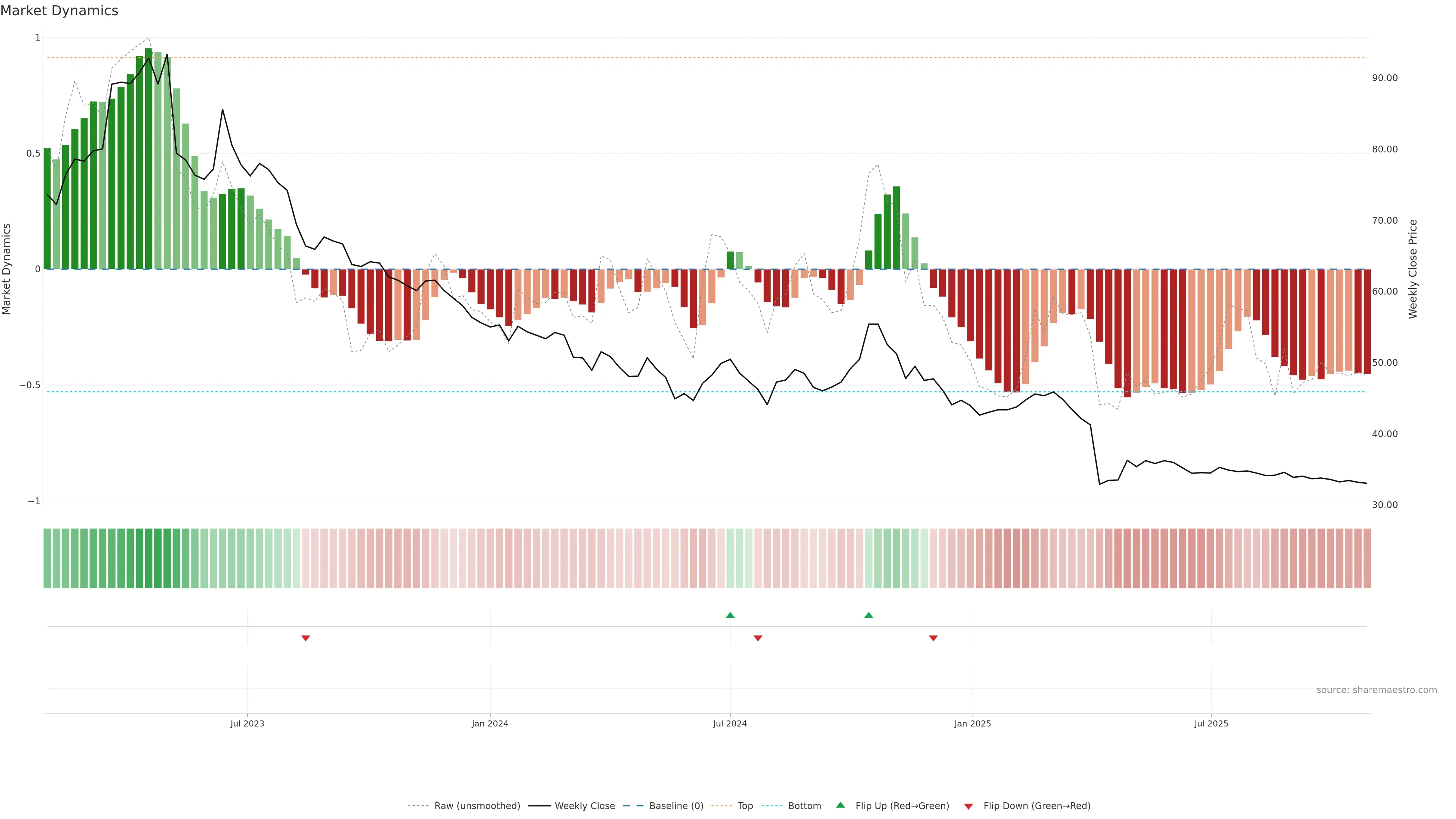
Task: Click the Top legend item
Action: point(745,806)
